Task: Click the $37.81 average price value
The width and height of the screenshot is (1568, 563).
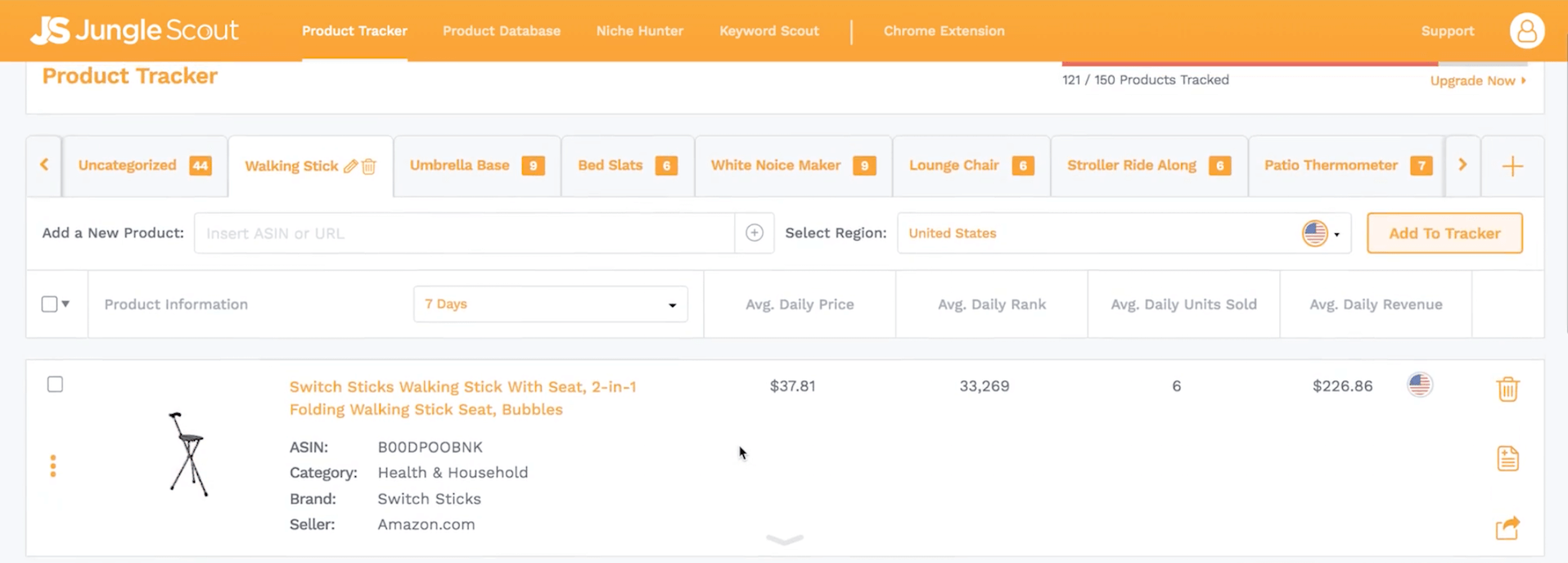Action: (792, 385)
